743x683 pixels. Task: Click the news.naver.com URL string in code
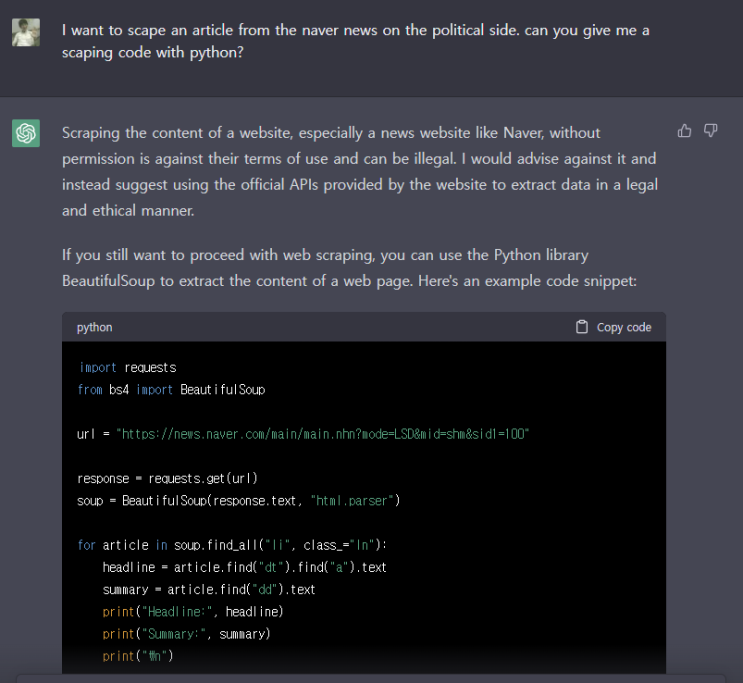[x=323, y=434]
